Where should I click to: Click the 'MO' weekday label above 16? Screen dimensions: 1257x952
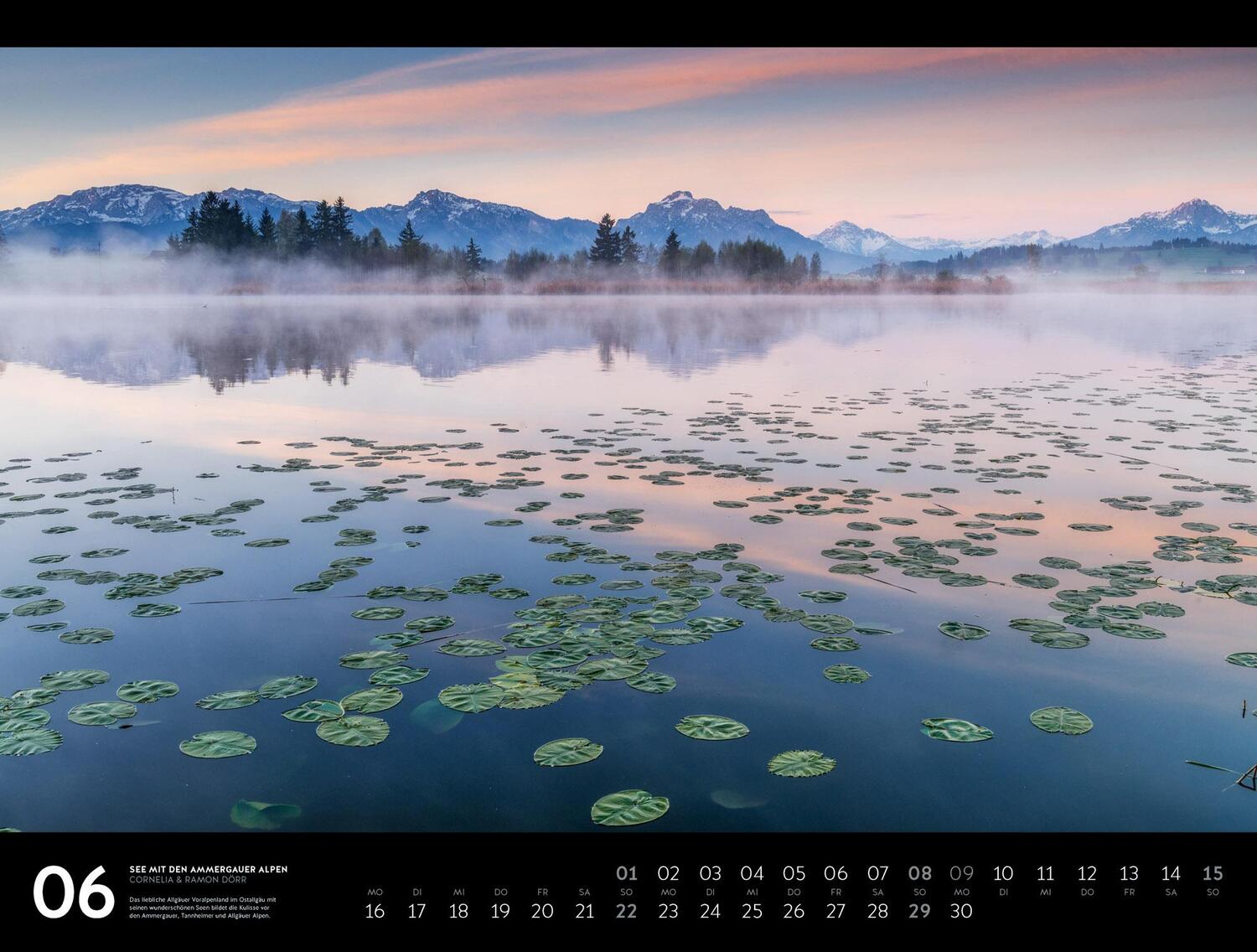point(375,892)
